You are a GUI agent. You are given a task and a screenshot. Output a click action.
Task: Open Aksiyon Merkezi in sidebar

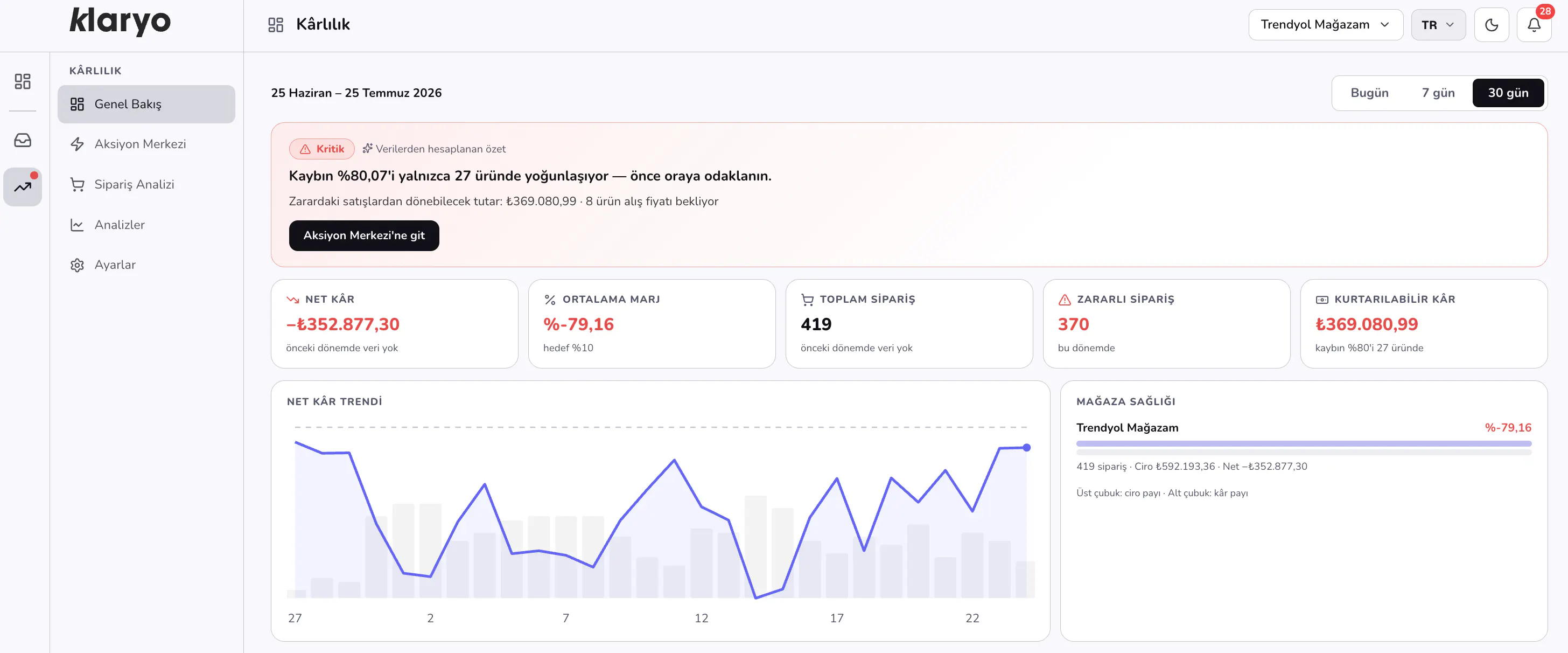146,144
